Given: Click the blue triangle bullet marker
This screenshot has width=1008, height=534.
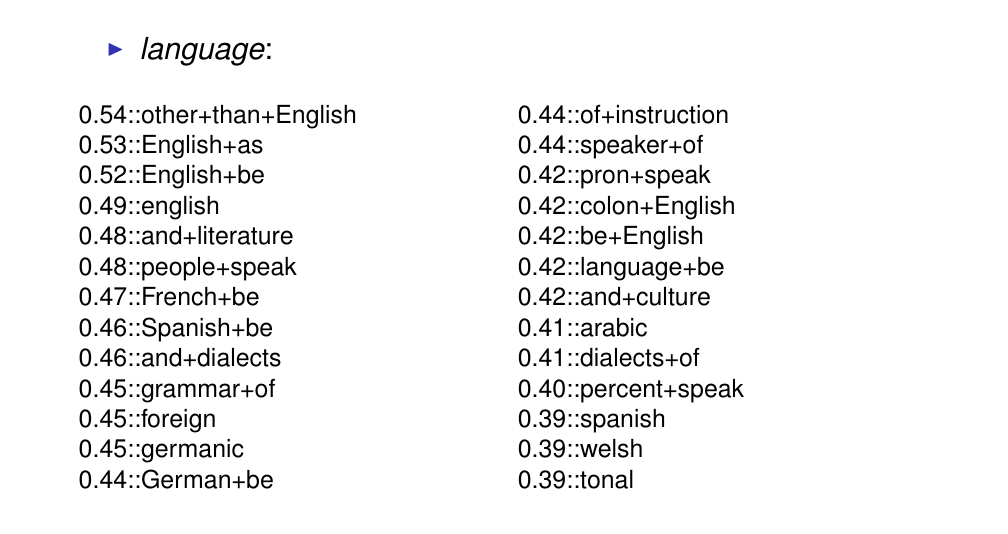Looking at the screenshot, I should click(x=115, y=49).
